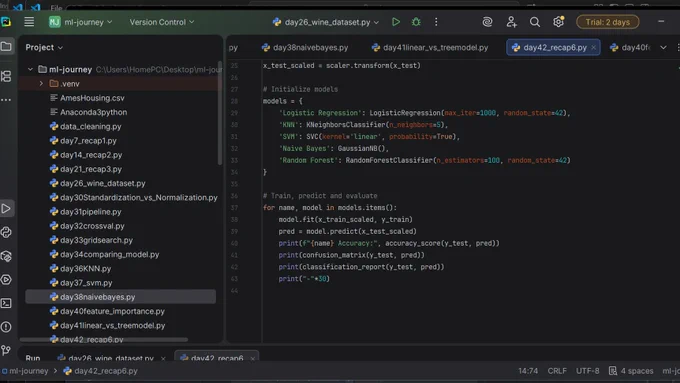Show hidden editor tabs dropdown chevron
This screenshot has height=383, width=680.
tap(663, 47)
